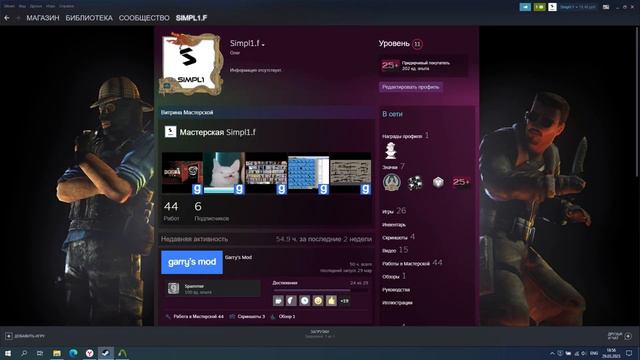Open the Spammer badge icon

pyautogui.click(x=173, y=289)
